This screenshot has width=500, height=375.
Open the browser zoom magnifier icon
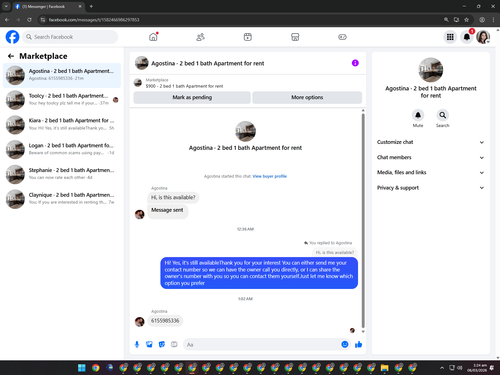pyautogui.click(x=446, y=20)
